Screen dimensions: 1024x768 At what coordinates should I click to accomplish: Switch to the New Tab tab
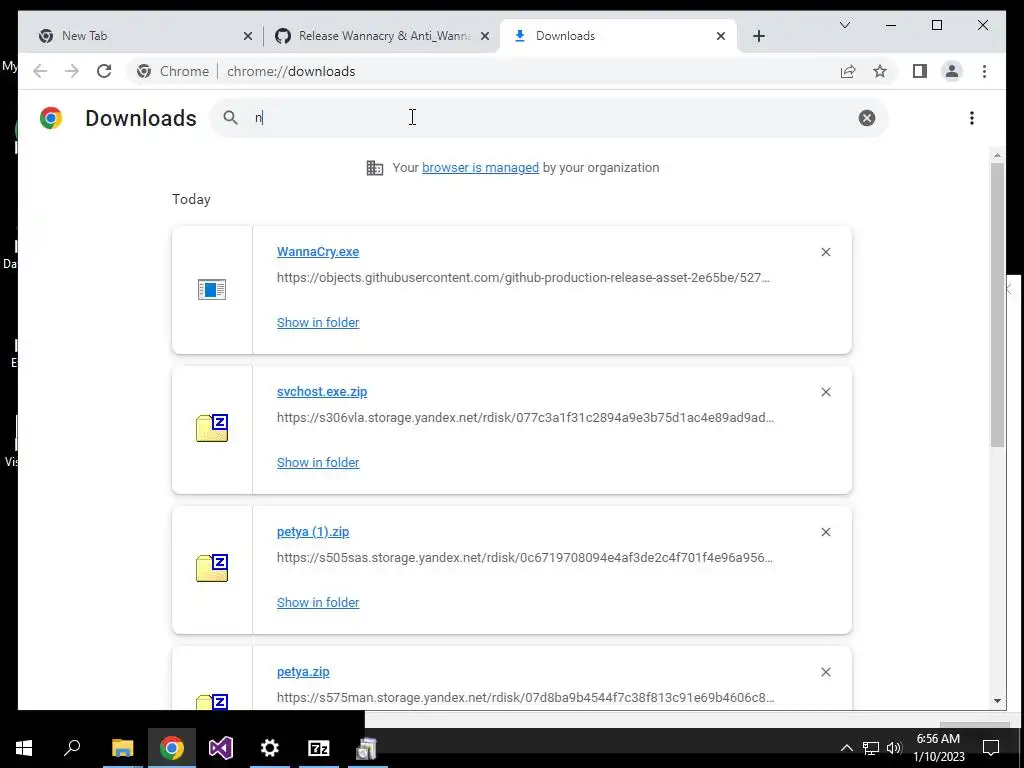145,36
